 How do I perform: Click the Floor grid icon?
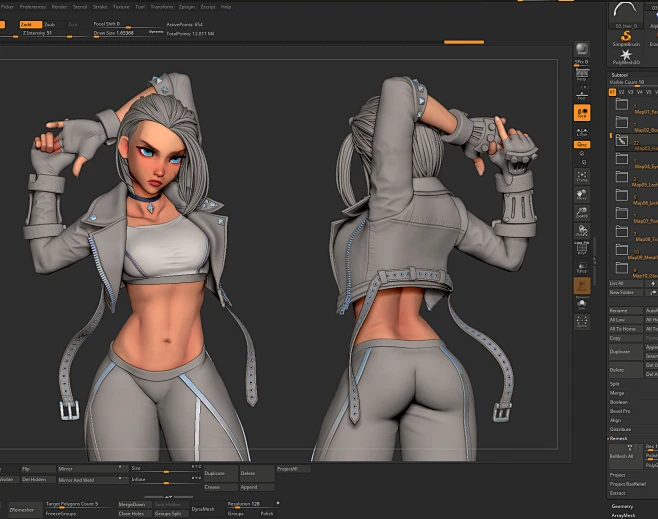(582, 95)
